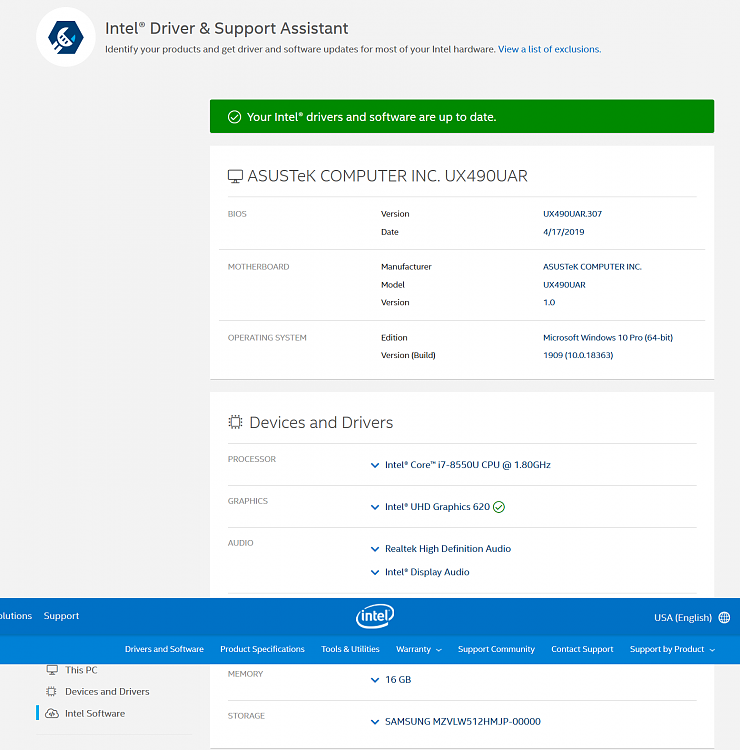This screenshot has width=740, height=750.
Task: Click the green checkmark beside UHD Graphics 620
Action: click(499, 507)
